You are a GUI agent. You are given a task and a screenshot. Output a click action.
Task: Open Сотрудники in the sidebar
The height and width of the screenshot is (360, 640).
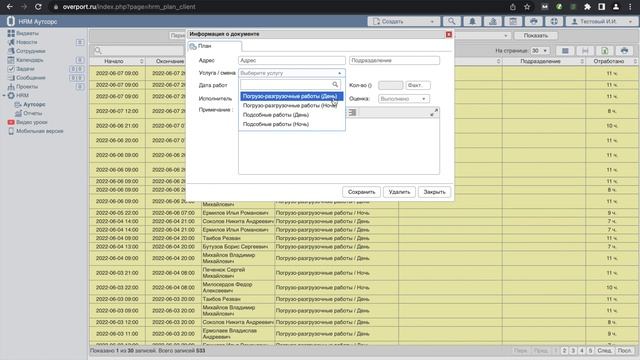tap(31, 51)
